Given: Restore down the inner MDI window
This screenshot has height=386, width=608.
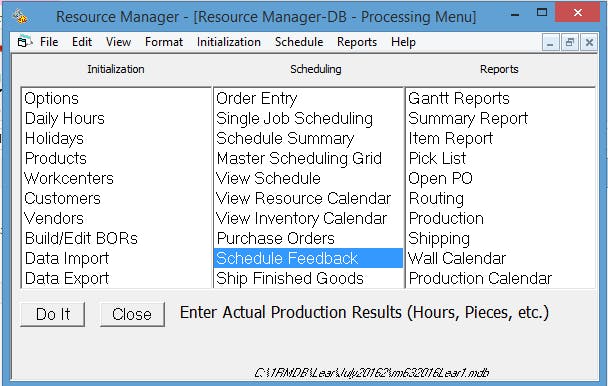Looking at the screenshot, I should 570,42.
